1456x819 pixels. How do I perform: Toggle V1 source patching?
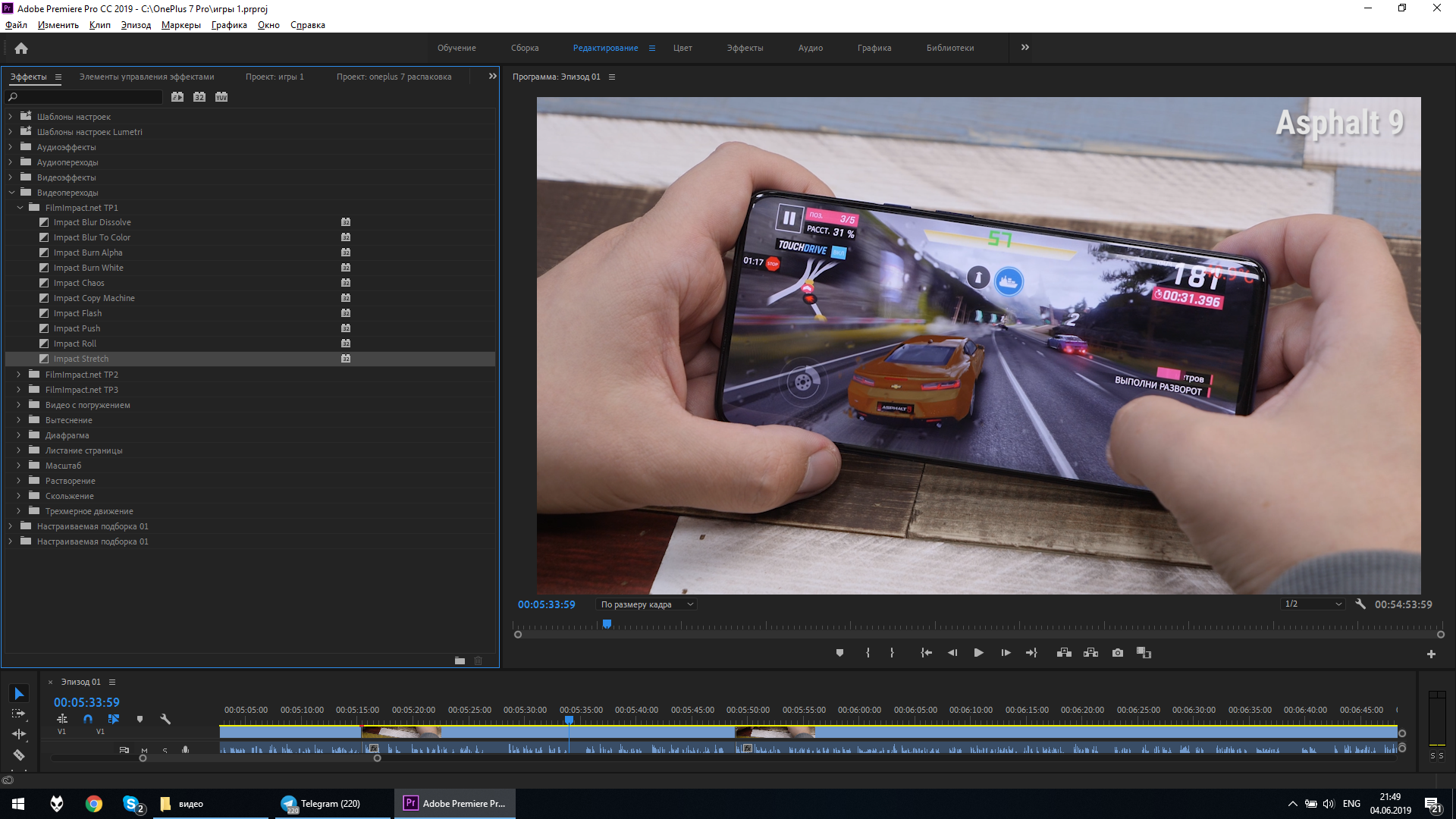[x=61, y=732]
